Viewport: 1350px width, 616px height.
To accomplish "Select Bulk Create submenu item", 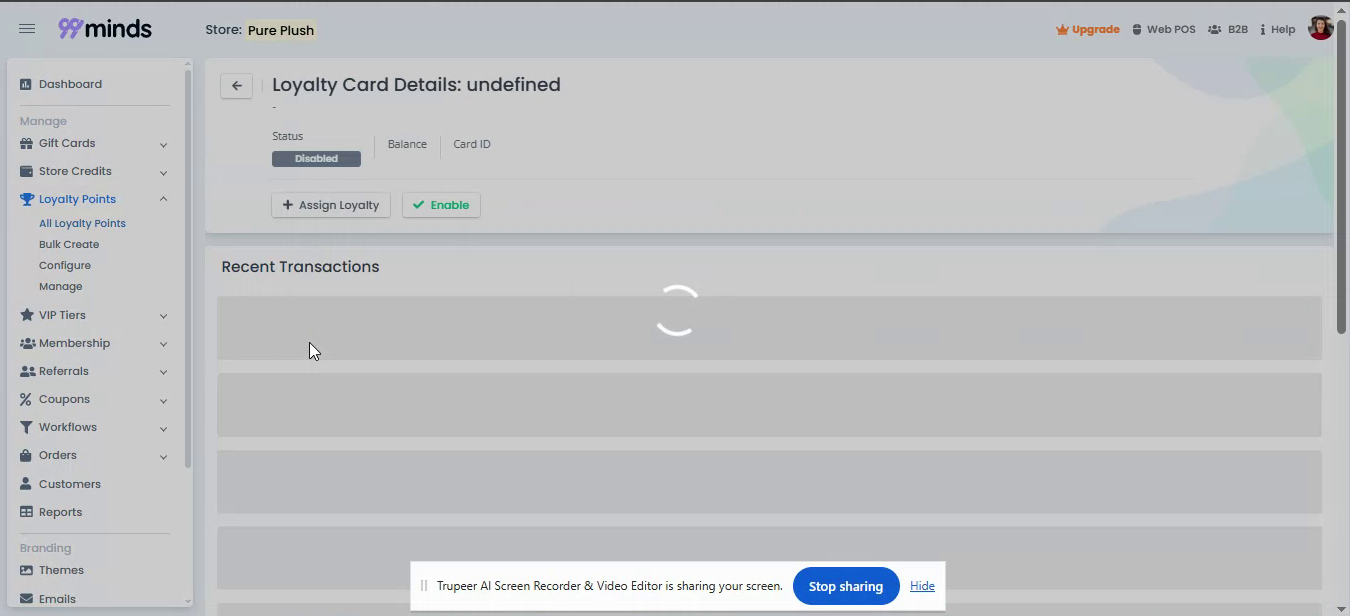I will [69, 244].
